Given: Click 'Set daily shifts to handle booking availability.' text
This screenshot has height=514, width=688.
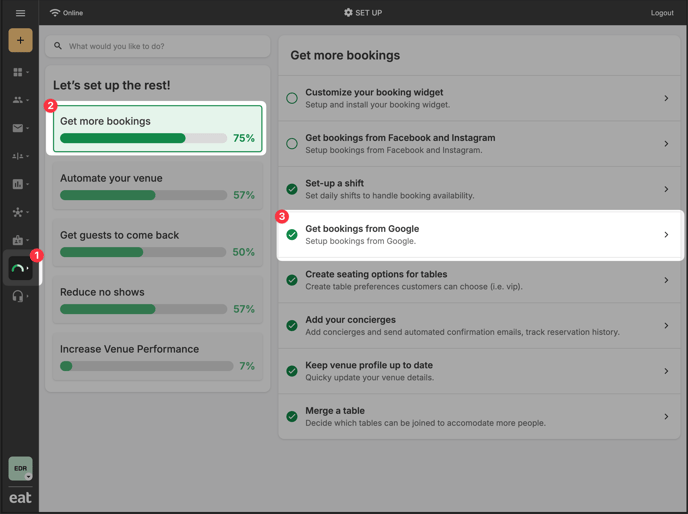Looking at the screenshot, I should click(390, 196).
